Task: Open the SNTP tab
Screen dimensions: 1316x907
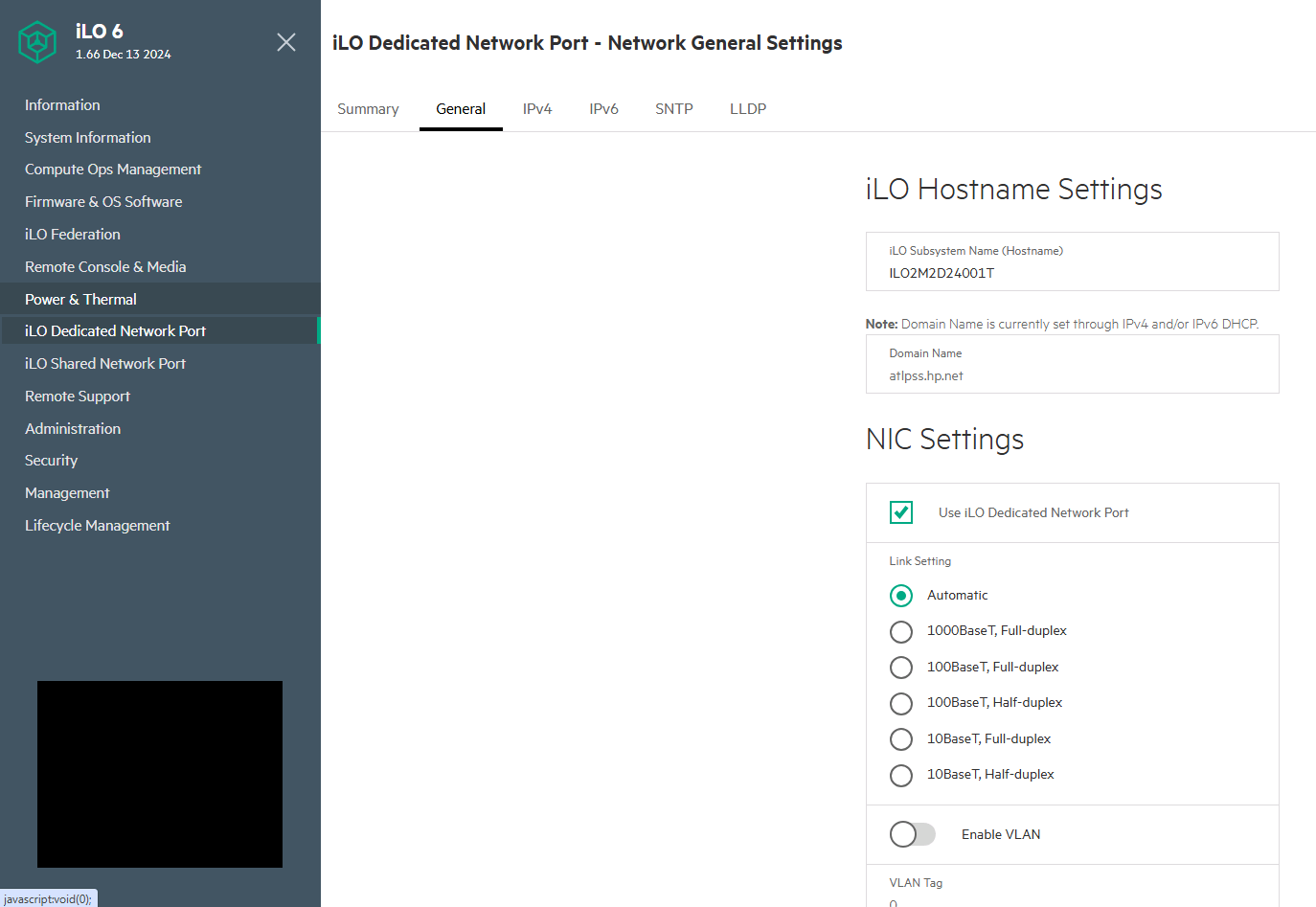Action: (674, 109)
